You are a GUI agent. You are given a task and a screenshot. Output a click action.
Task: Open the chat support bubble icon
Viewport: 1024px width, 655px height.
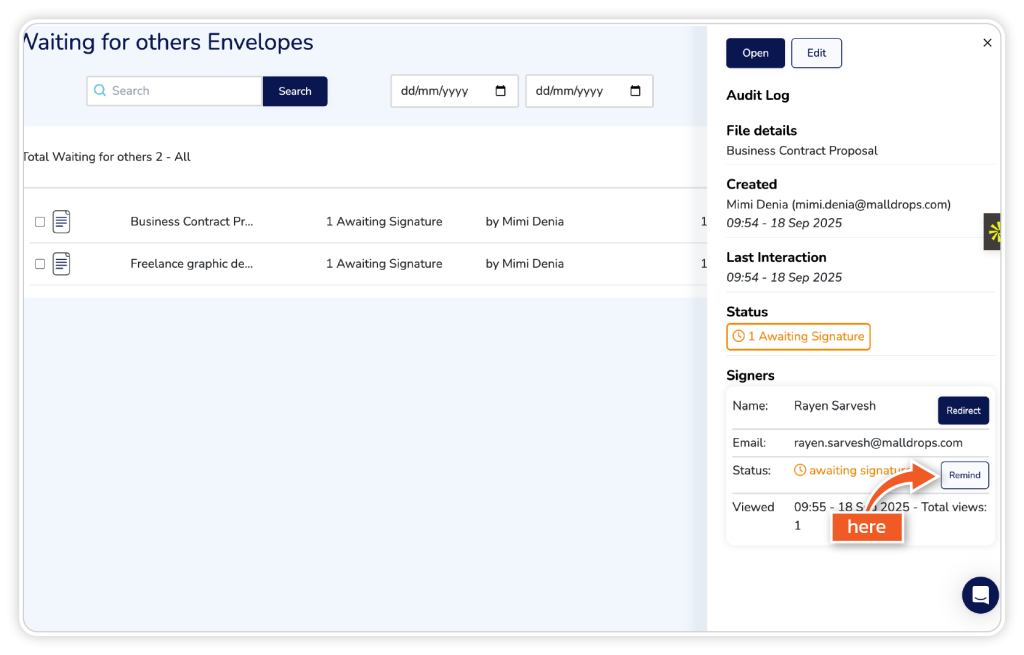[x=980, y=595]
